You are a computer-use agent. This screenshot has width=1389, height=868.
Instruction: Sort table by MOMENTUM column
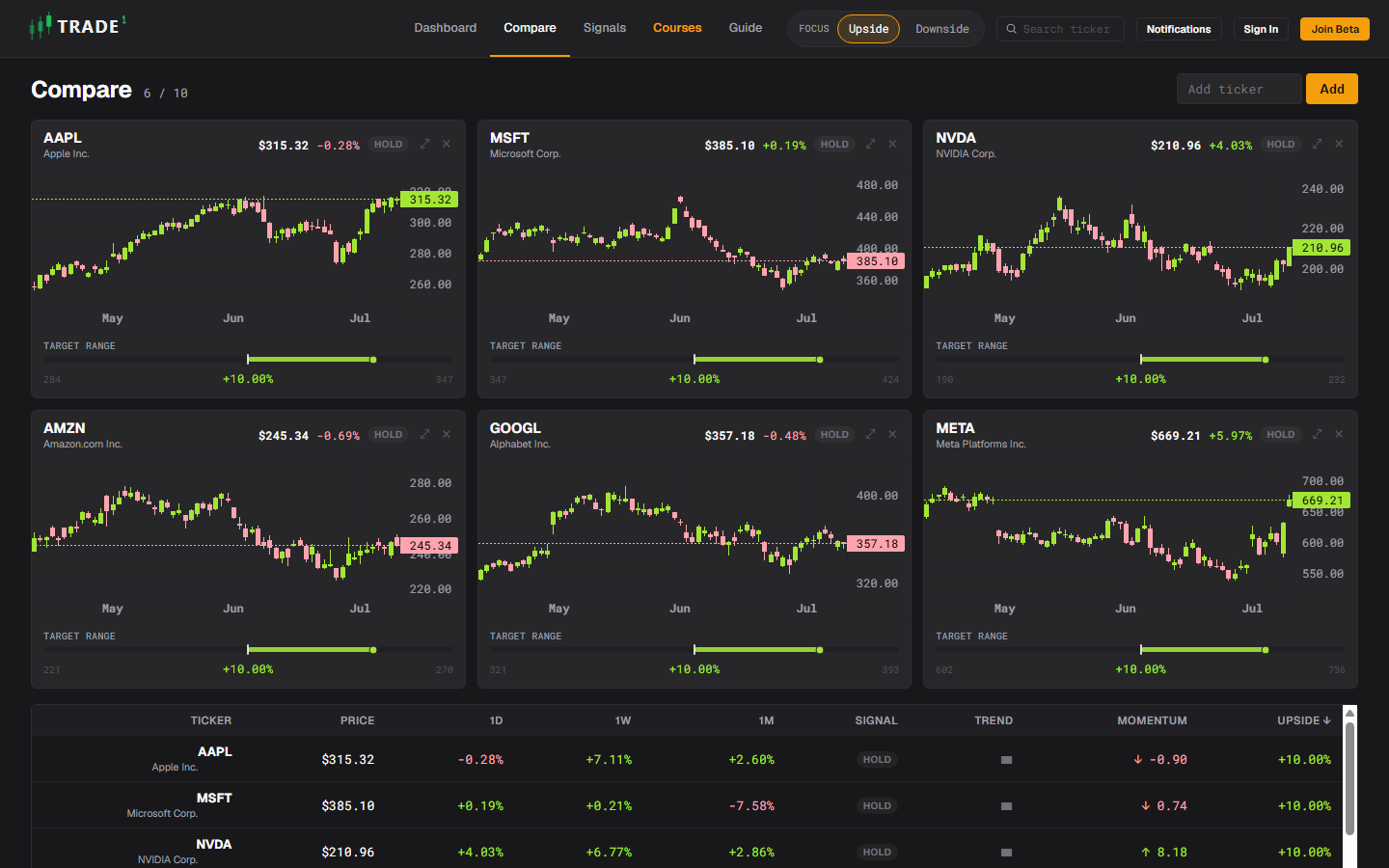click(1152, 720)
